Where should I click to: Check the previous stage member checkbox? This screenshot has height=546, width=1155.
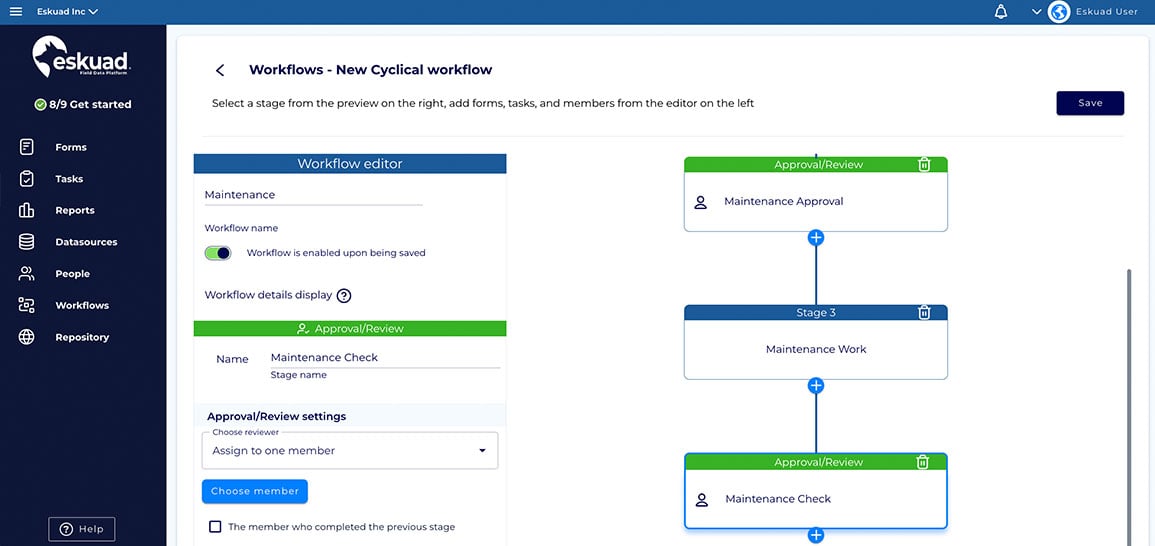click(215, 527)
